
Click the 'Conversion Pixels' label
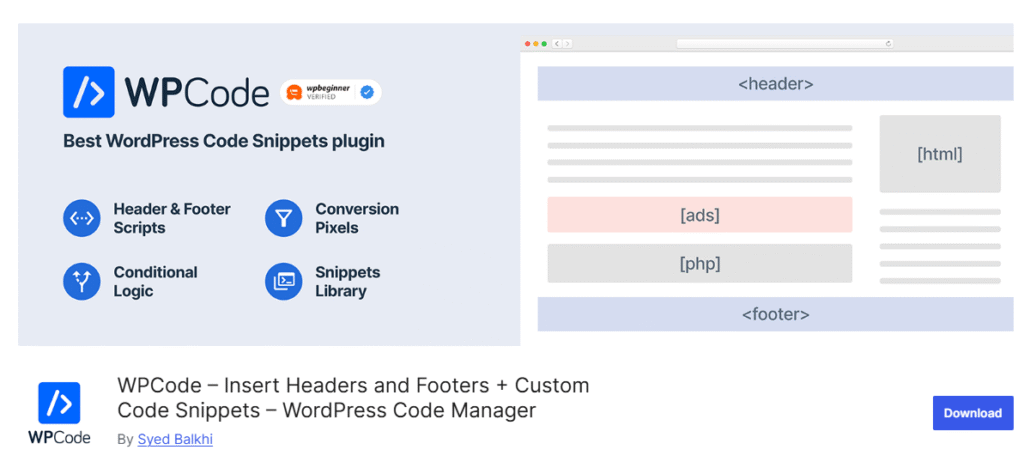(x=357, y=219)
